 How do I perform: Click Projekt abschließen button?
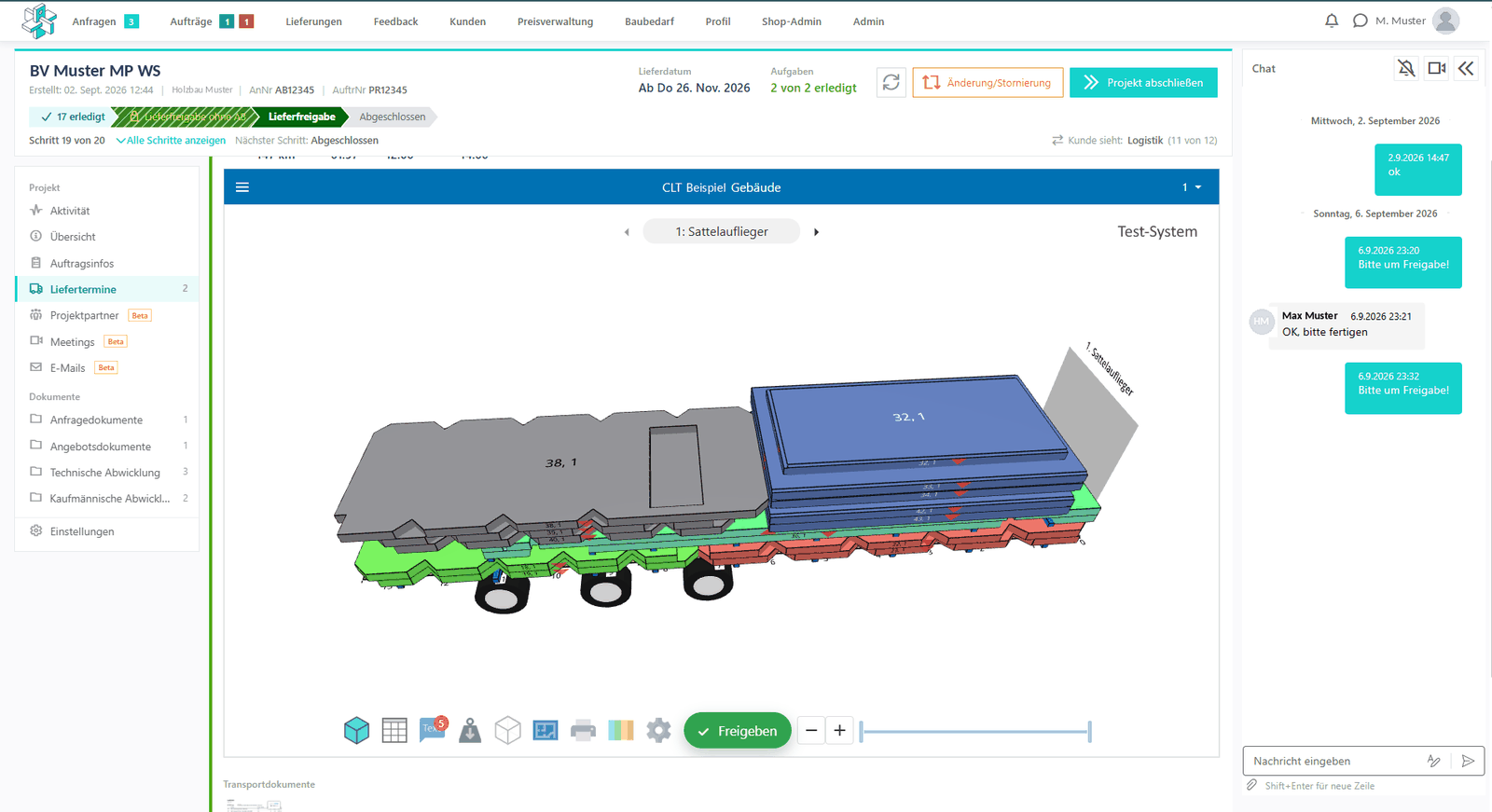(1143, 82)
